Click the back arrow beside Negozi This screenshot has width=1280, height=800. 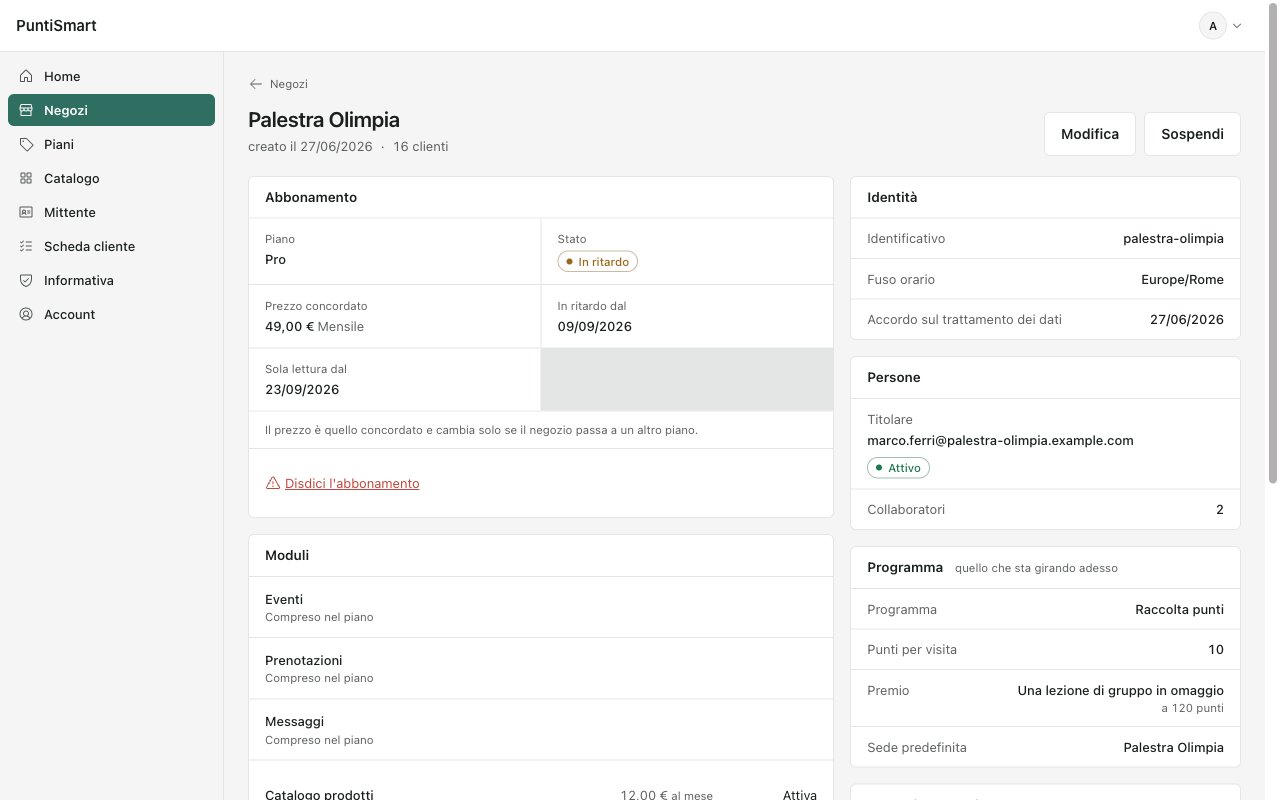pyautogui.click(x=256, y=84)
